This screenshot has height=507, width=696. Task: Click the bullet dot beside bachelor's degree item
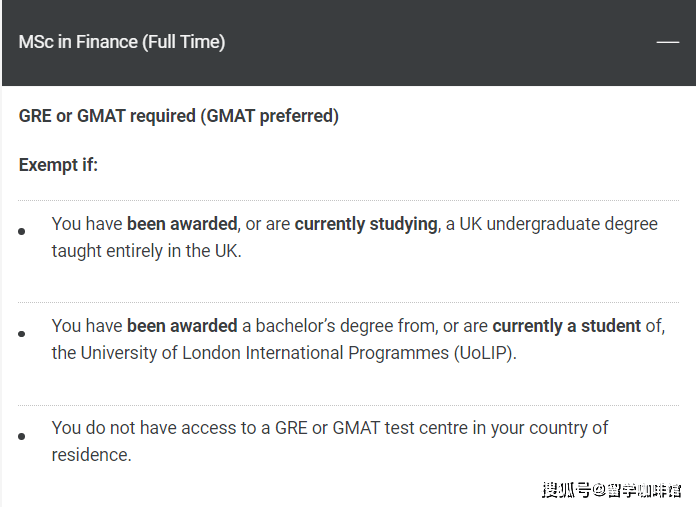pos(22,333)
